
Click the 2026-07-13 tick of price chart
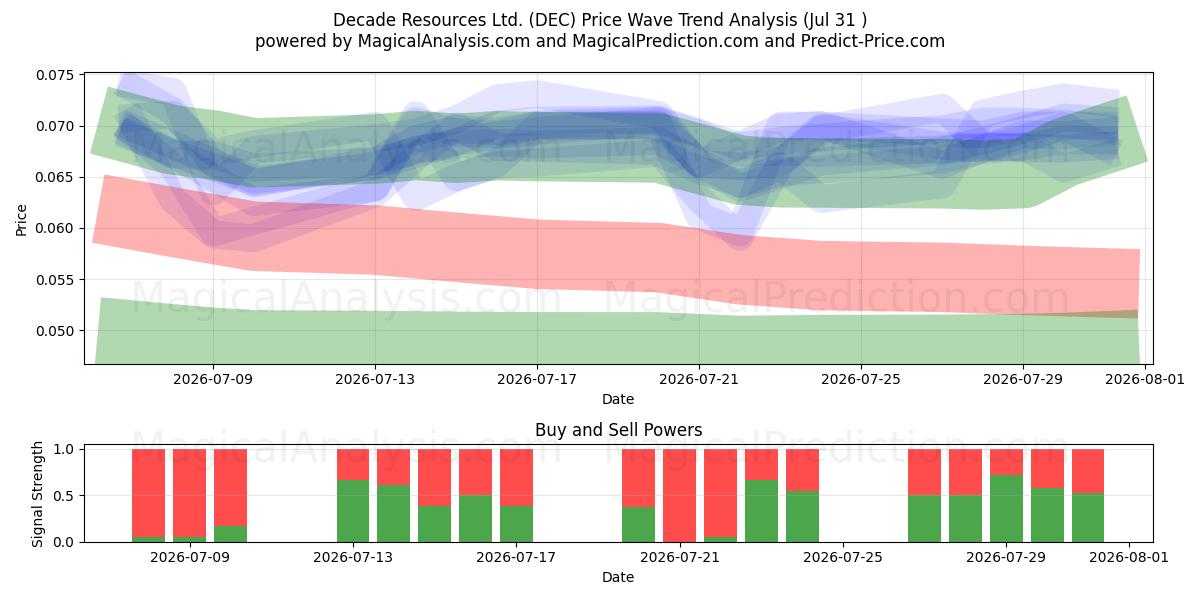tap(375, 379)
